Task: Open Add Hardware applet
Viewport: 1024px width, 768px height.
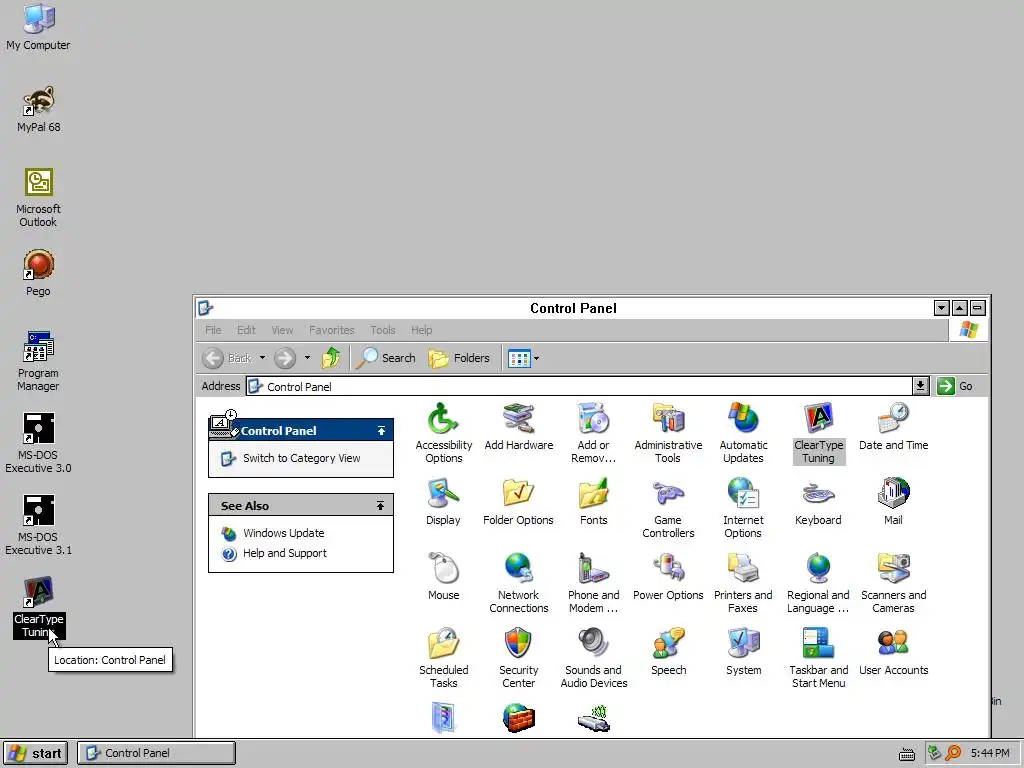Action: (x=519, y=426)
